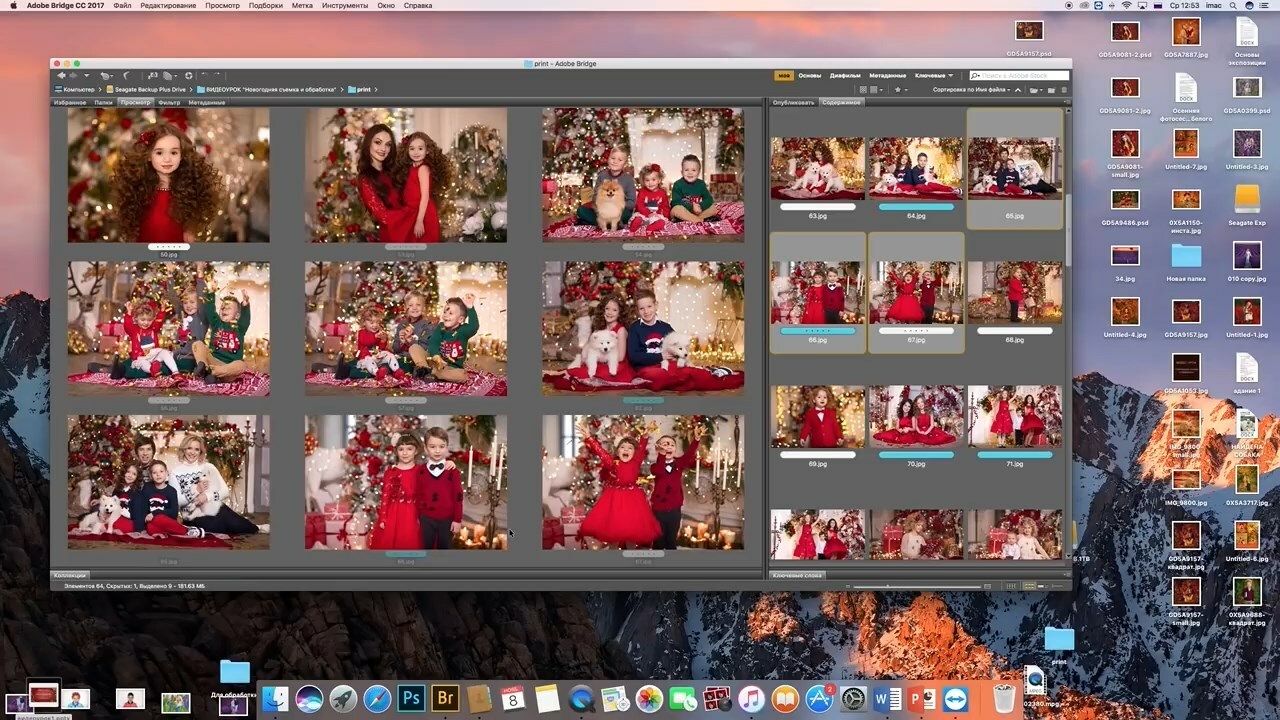Click the thumbnail quality checkerboard icon

(x=863, y=90)
